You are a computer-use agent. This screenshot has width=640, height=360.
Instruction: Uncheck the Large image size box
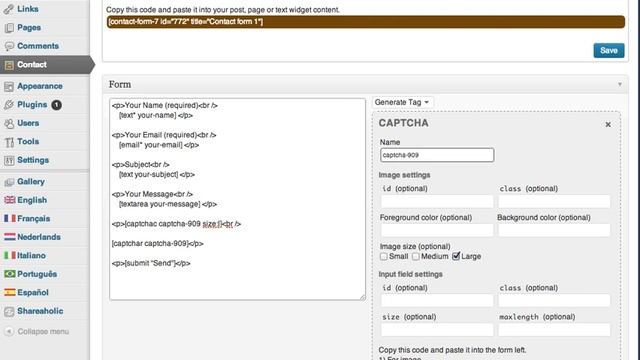tap(456, 256)
